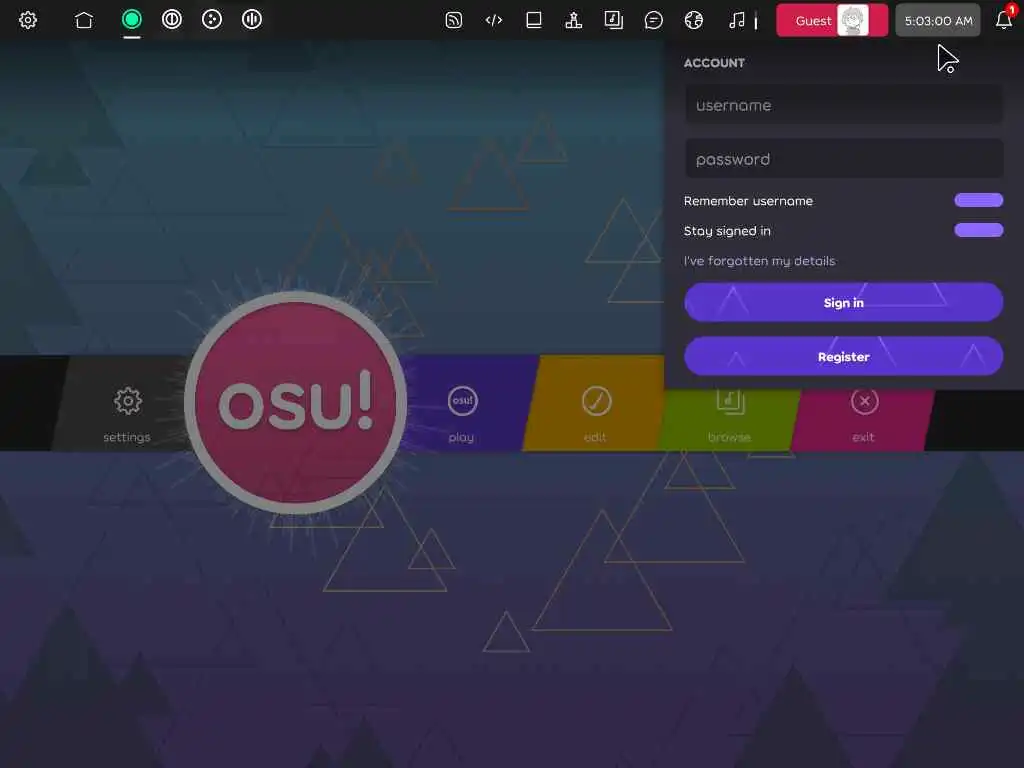Click the Guest account button
1024x768 pixels.
(832, 20)
